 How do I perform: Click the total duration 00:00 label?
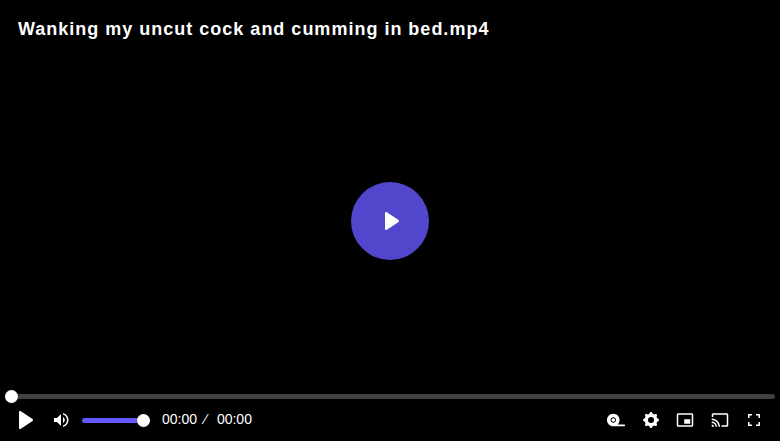pyautogui.click(x=234, y=420)
